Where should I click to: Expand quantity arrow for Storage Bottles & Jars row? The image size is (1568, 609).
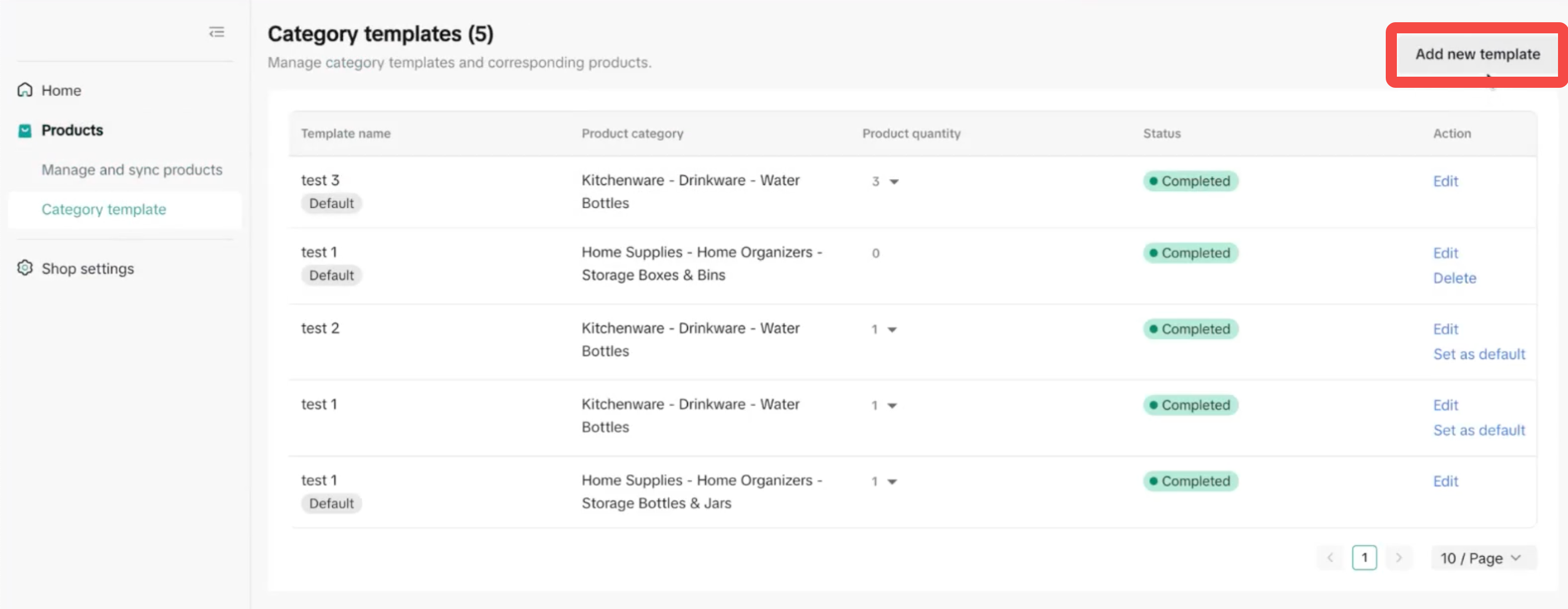pyautogui.click(x=892, y=482)
